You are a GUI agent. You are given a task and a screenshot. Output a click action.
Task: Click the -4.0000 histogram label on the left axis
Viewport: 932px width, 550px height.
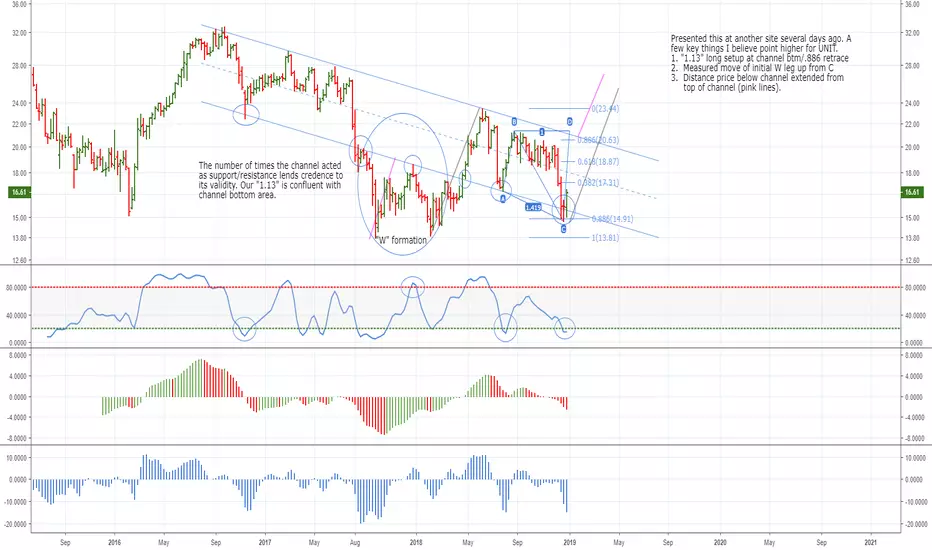coord(17,418)
